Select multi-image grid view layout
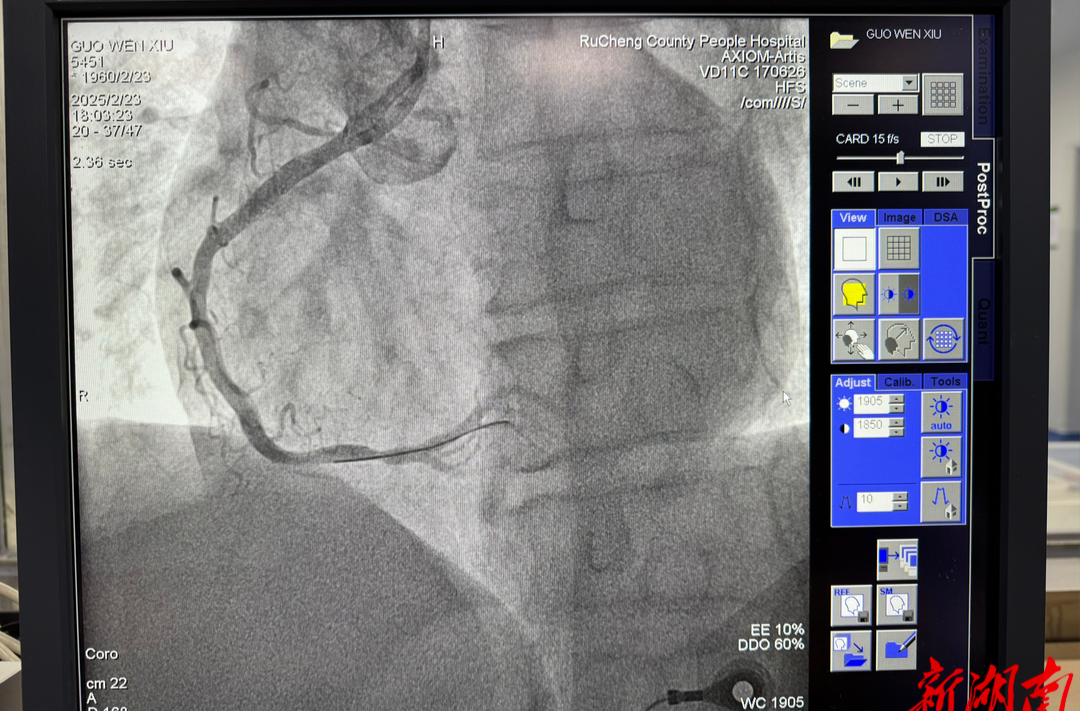 pos(899,249)
